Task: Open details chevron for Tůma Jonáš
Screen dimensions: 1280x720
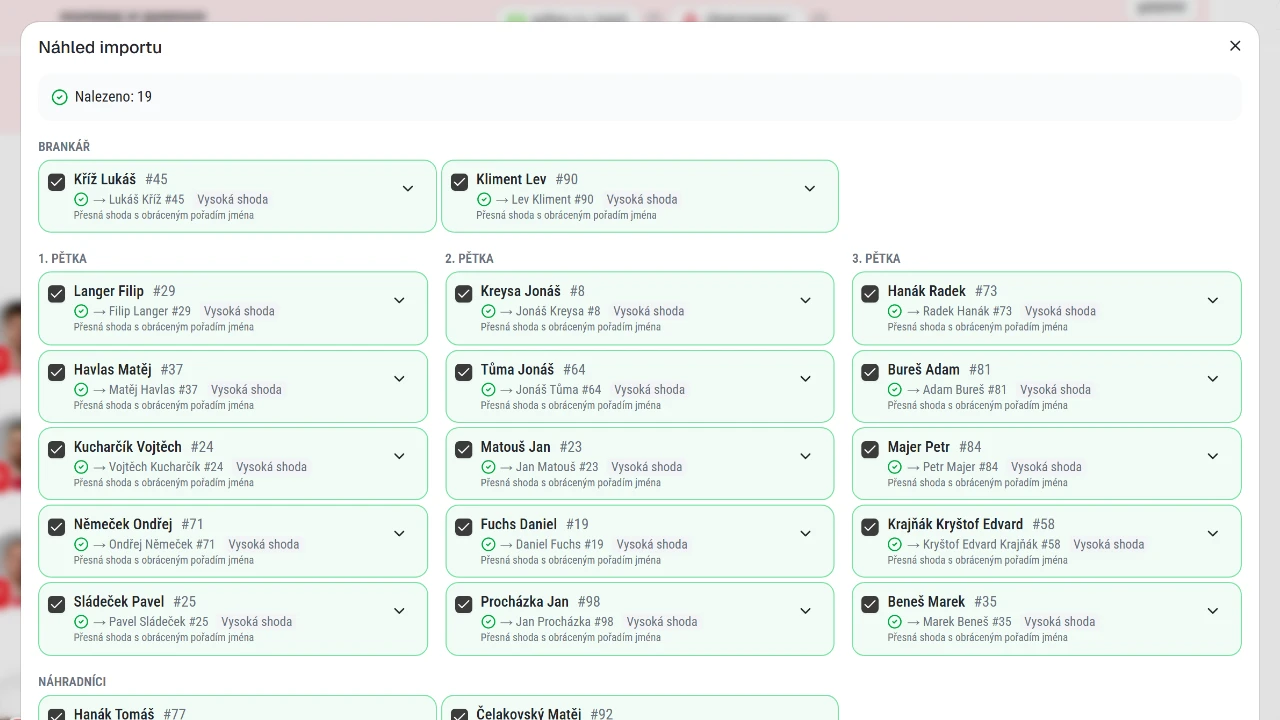Action: click(x=806, y=378)
